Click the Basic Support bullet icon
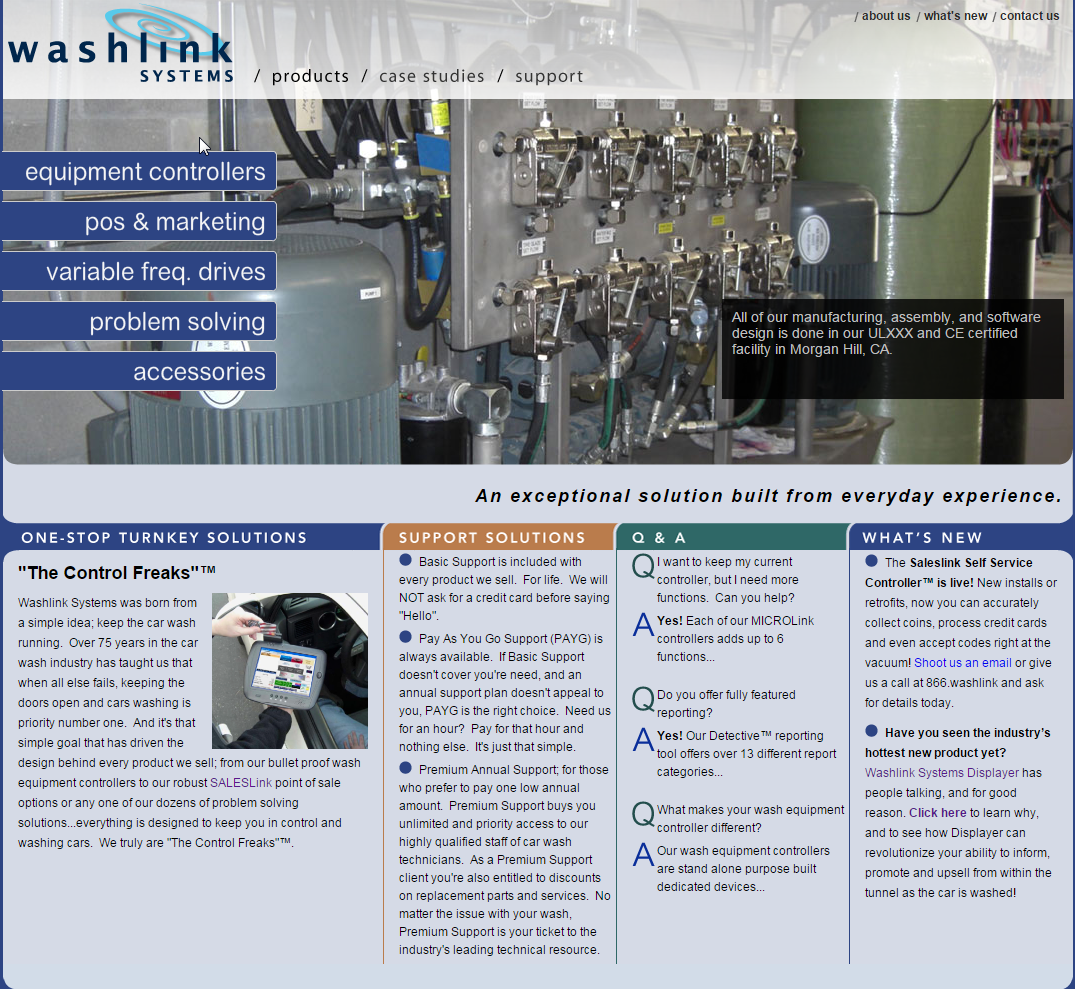Image resolution: width=1075 pixels, height=989 pixels. pos(405,560)
